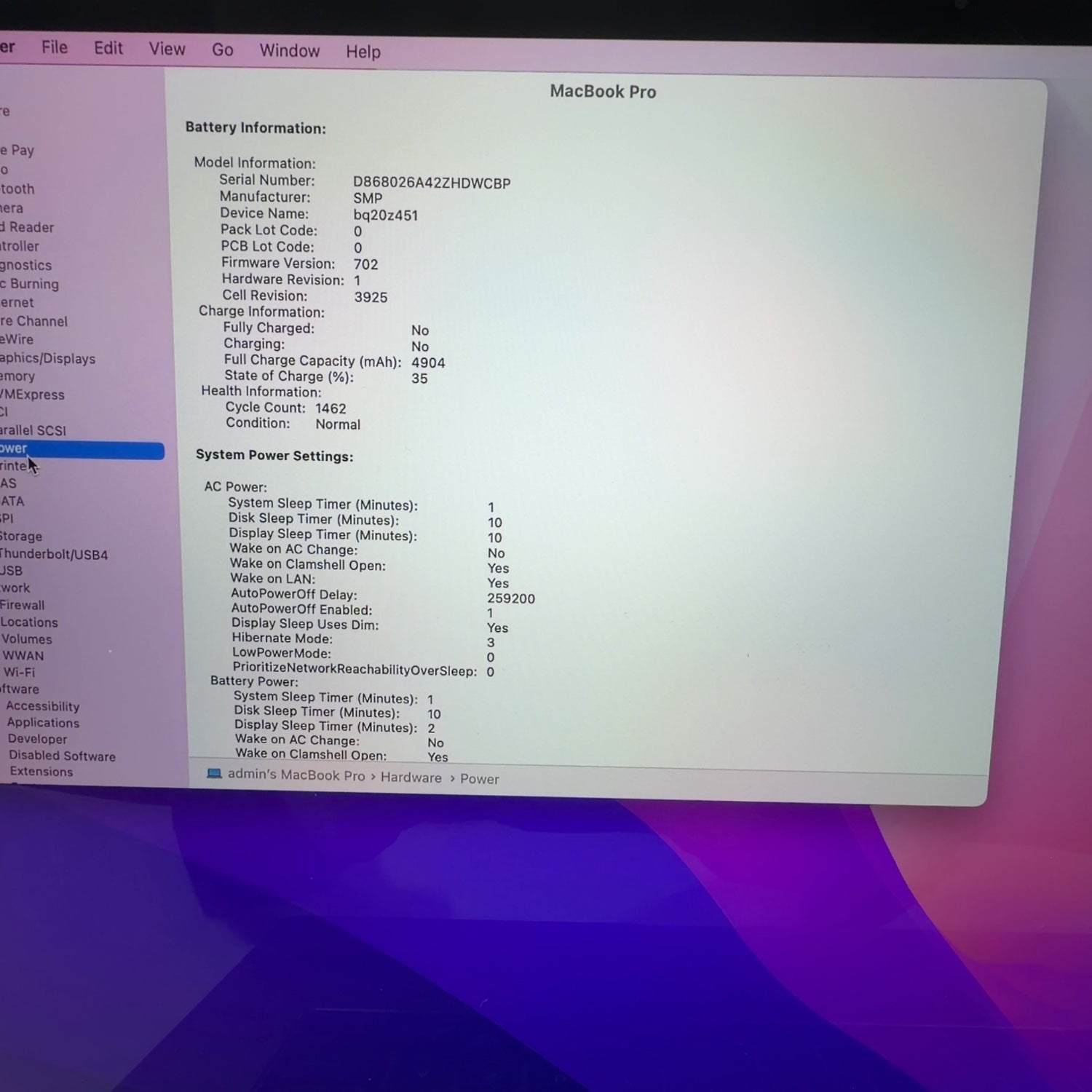Select Firewall under Network
Image resolution: width=1092 pixels, height=1092 pixels.
(23, 605)
